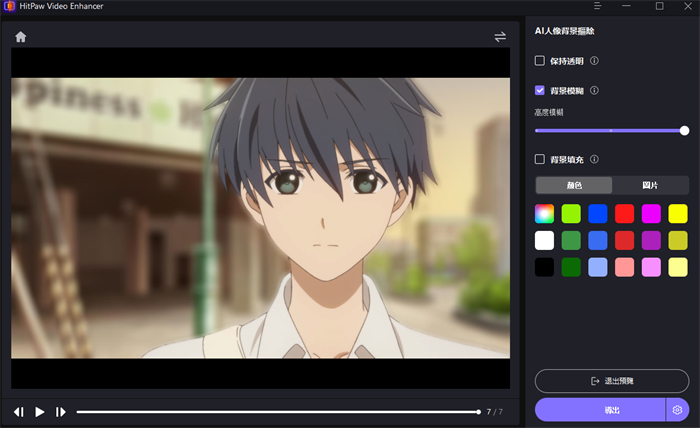Play the video preview

[40, 411]
